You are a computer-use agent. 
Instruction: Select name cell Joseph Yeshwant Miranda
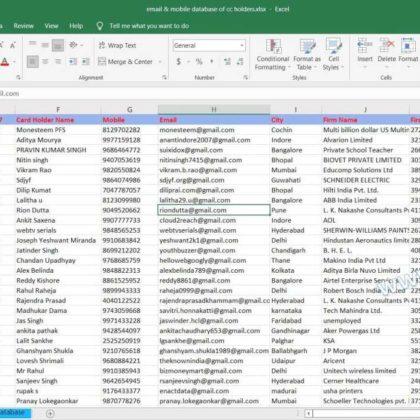pyautogui.click(x=58, y=240)
